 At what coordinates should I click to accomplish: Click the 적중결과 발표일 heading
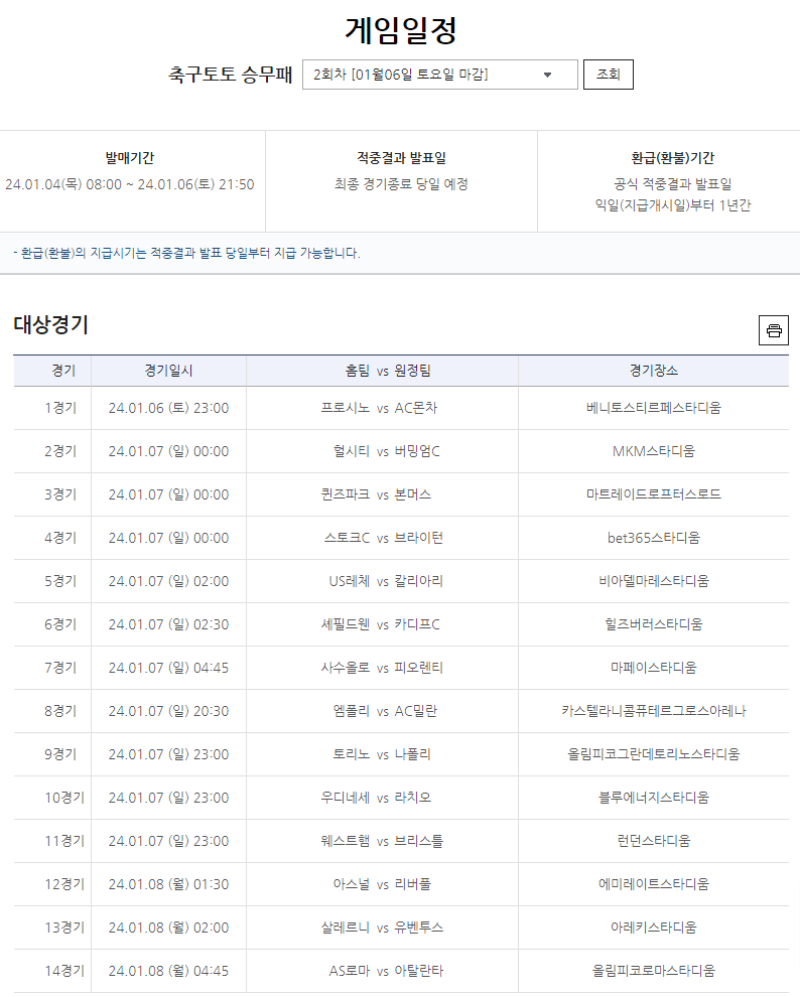[401, 158]
